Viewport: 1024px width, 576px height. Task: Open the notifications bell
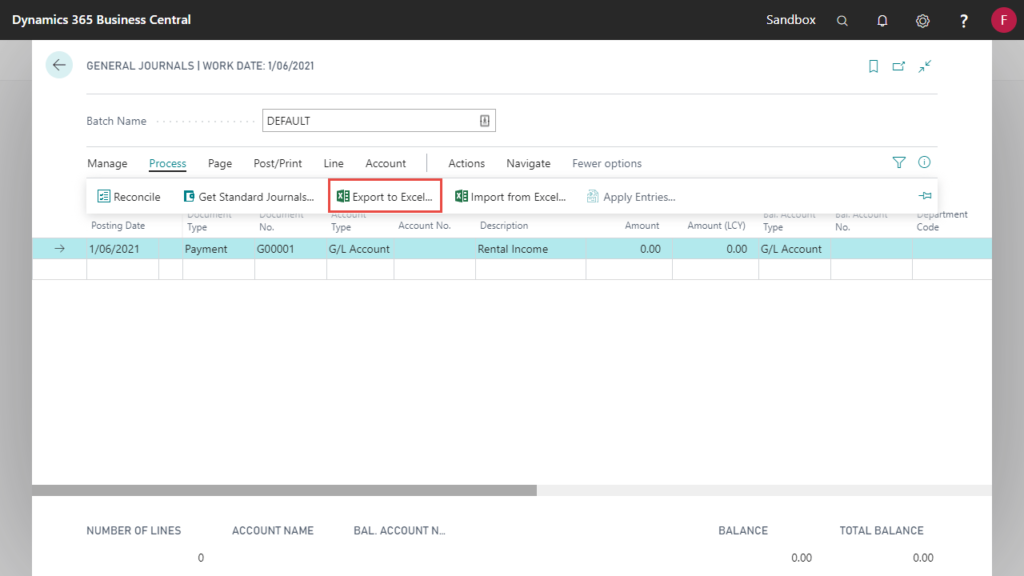(x=881, y=20)
